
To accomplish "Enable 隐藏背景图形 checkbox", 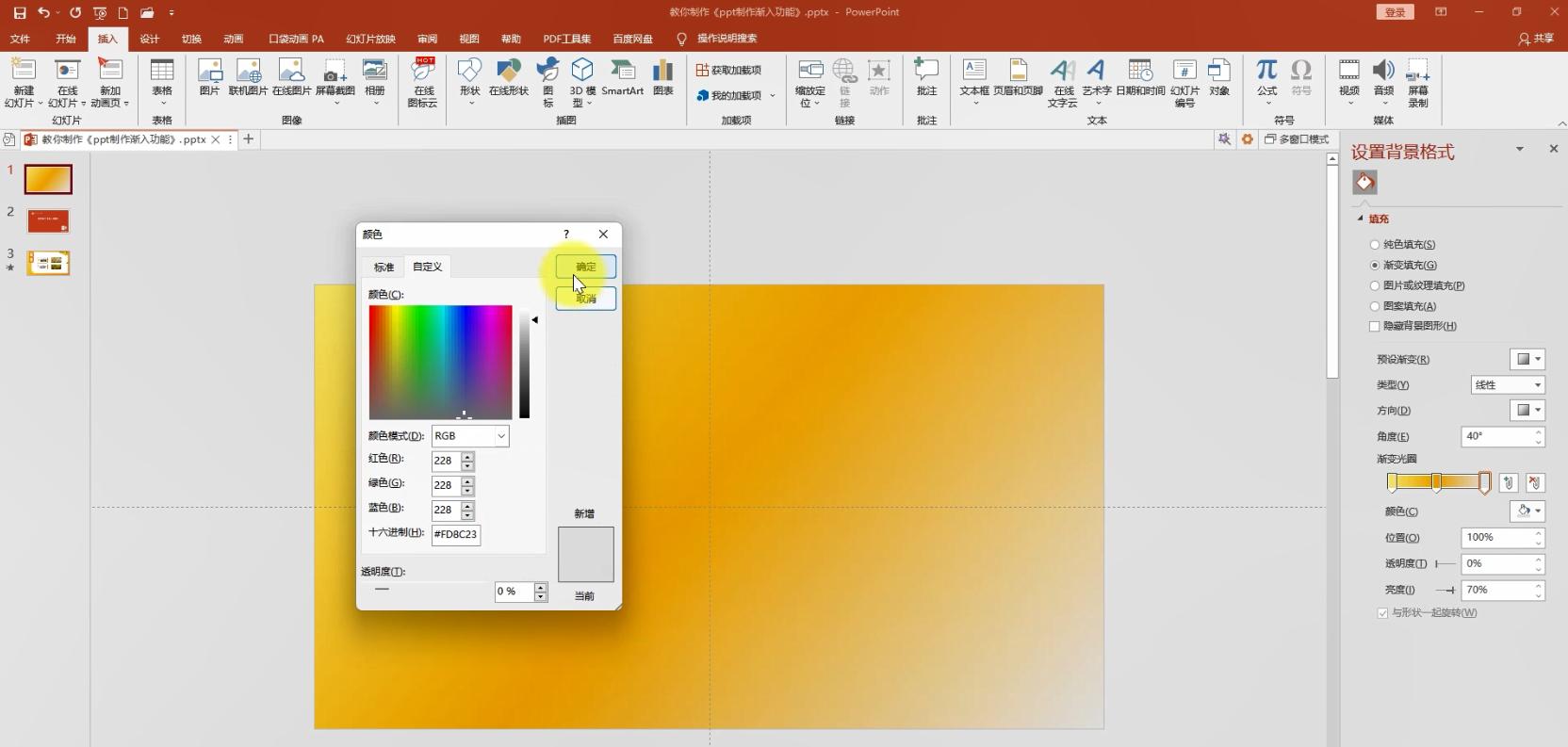I will pos(1375,326).
